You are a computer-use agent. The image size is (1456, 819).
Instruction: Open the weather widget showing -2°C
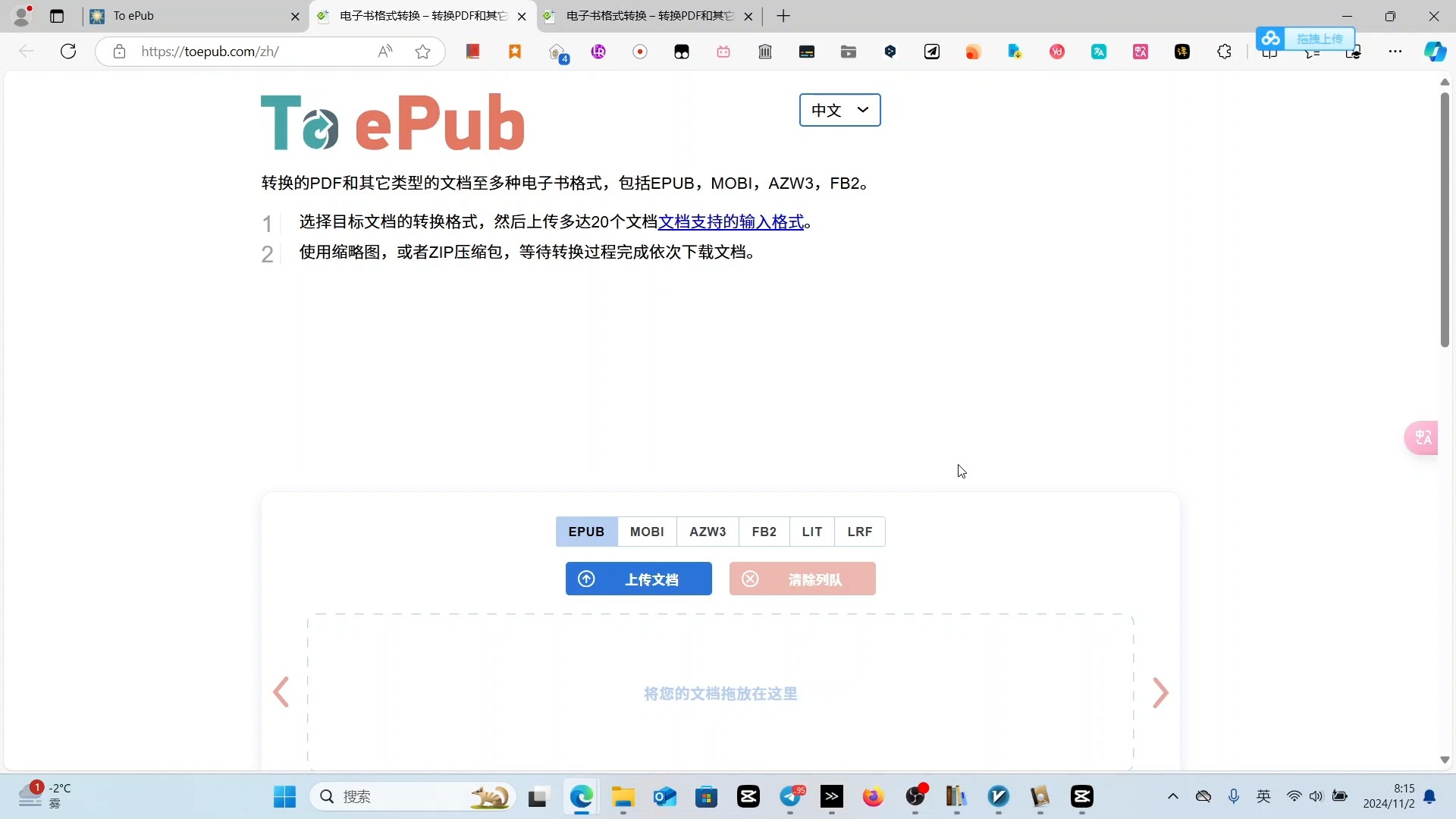point(45,795)
